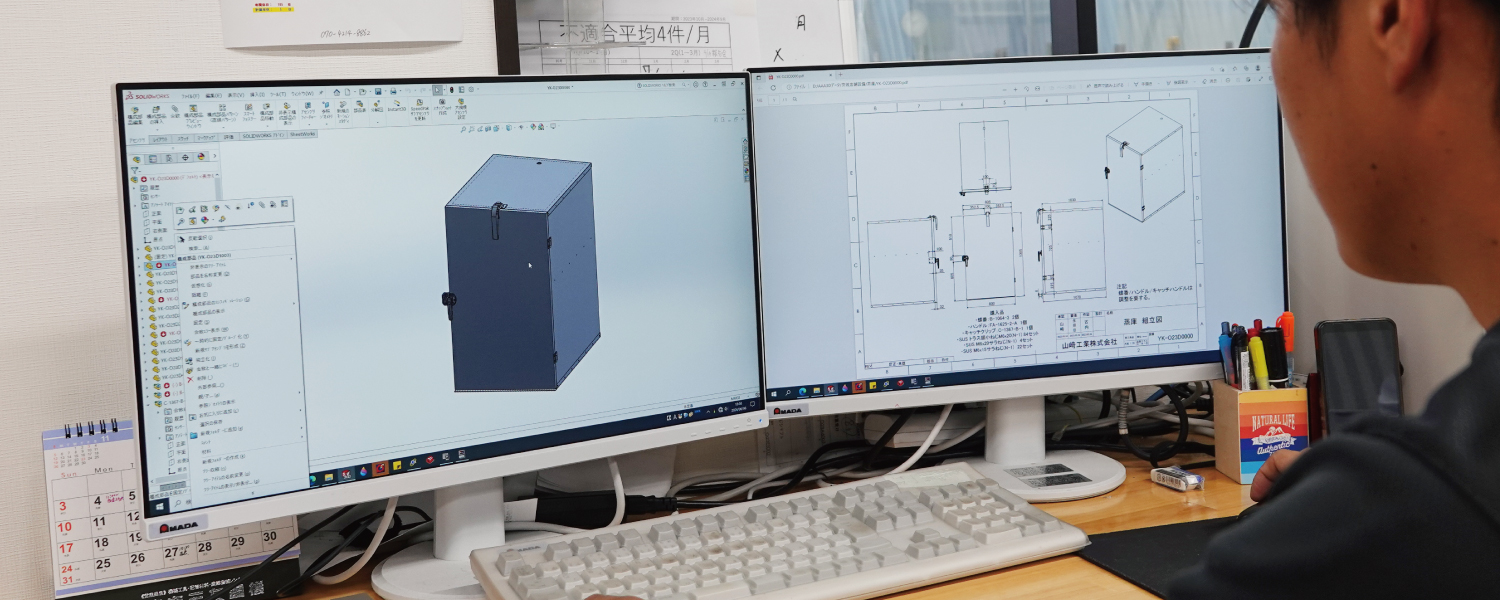
Task: Switch to the アセンブリ CommandManager tab
Action: 137,140
